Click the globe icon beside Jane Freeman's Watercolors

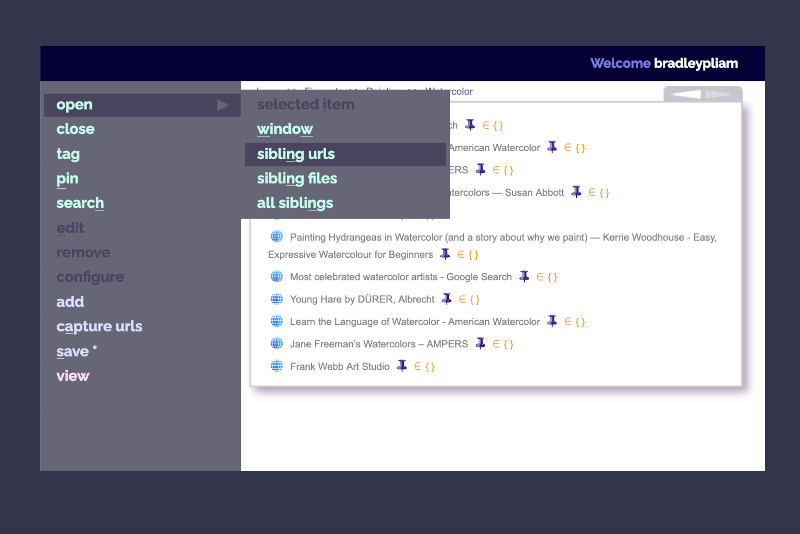tap(277, 343)
